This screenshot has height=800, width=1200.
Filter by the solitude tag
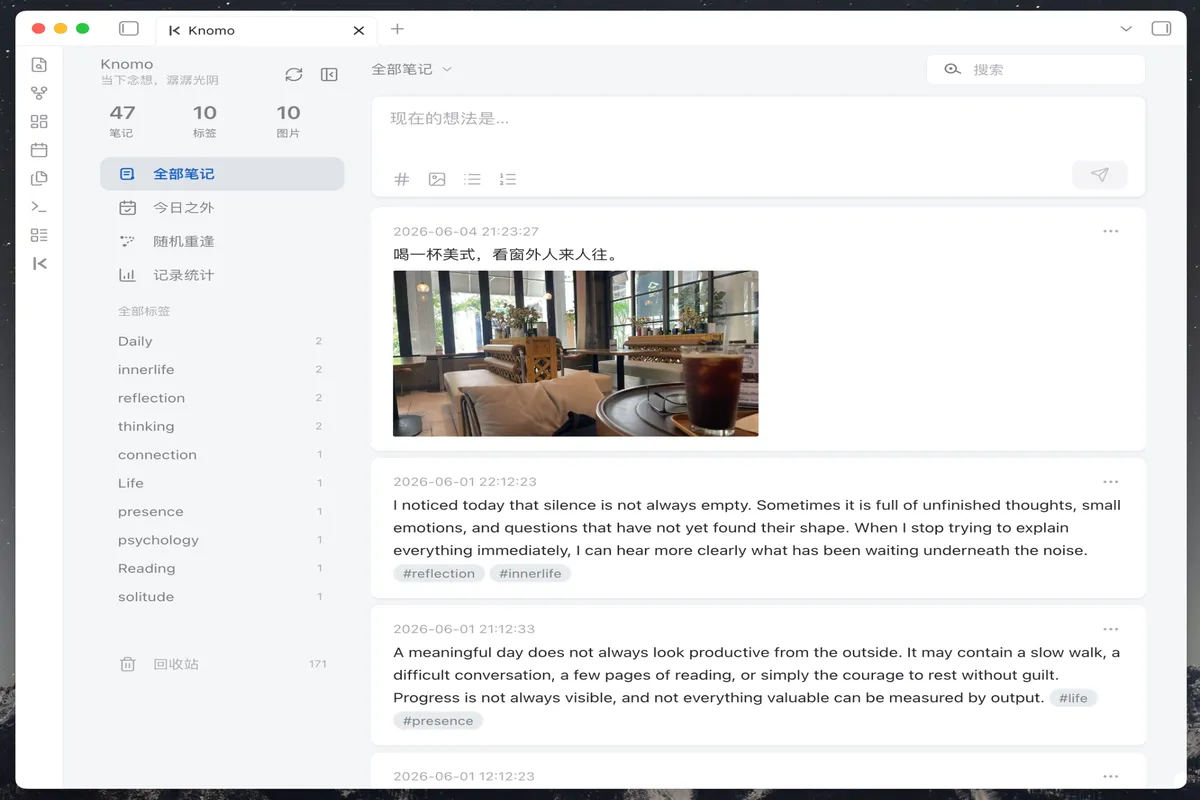tap(222, 597)
